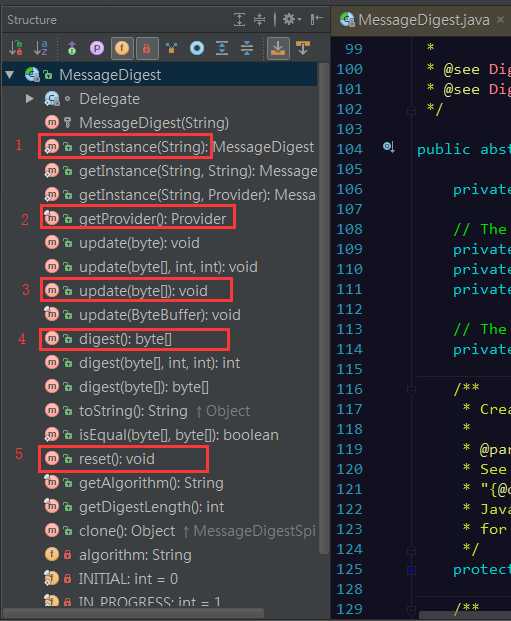
Task: Click Structure panel horizontal scrollbar
Action: point(133,613)
